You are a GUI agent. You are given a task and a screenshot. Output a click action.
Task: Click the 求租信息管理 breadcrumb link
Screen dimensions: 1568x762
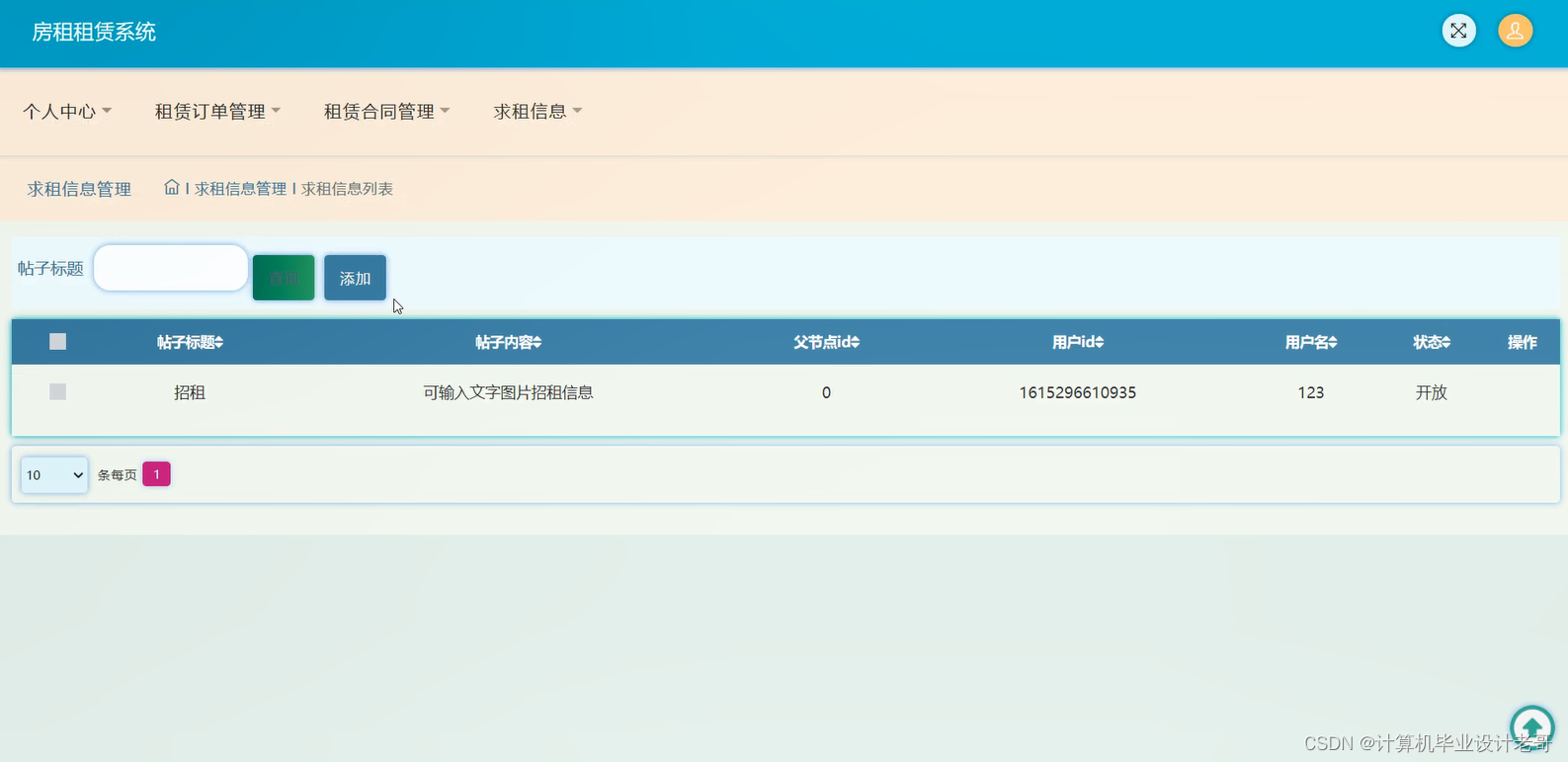pyautogui.click(x=240, y=189)
